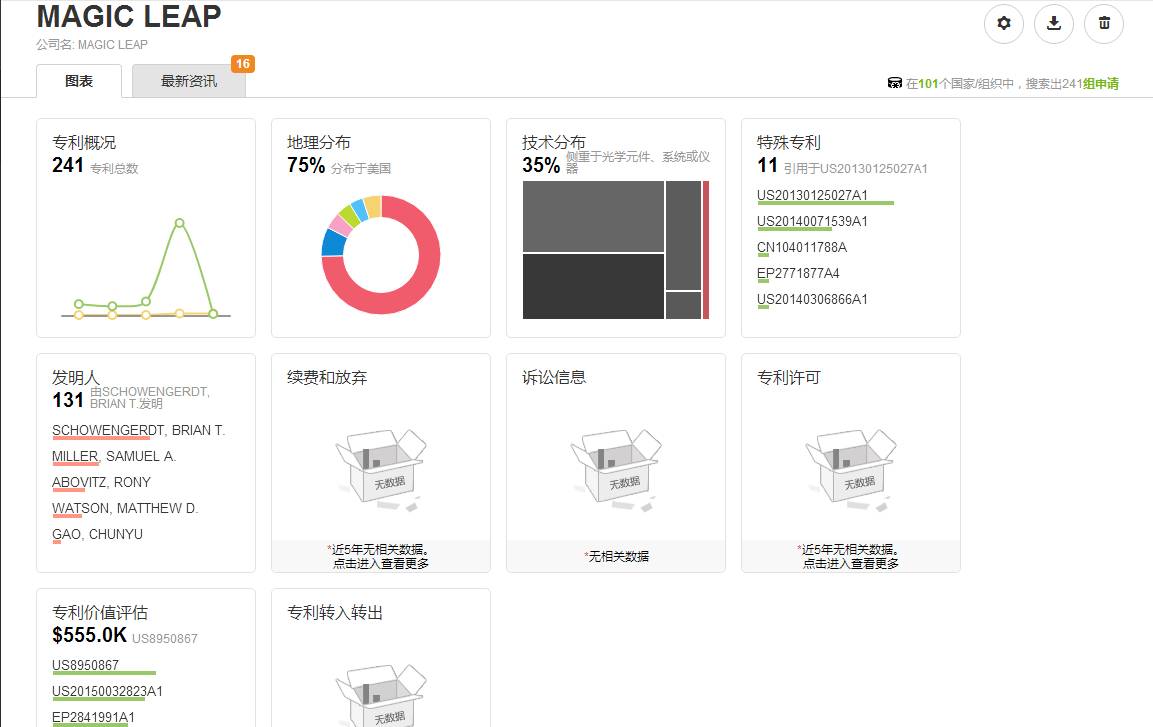This screenshot has height=727, width=1153.
Task: Click the blue segment of donut chart
Action: 334,243
